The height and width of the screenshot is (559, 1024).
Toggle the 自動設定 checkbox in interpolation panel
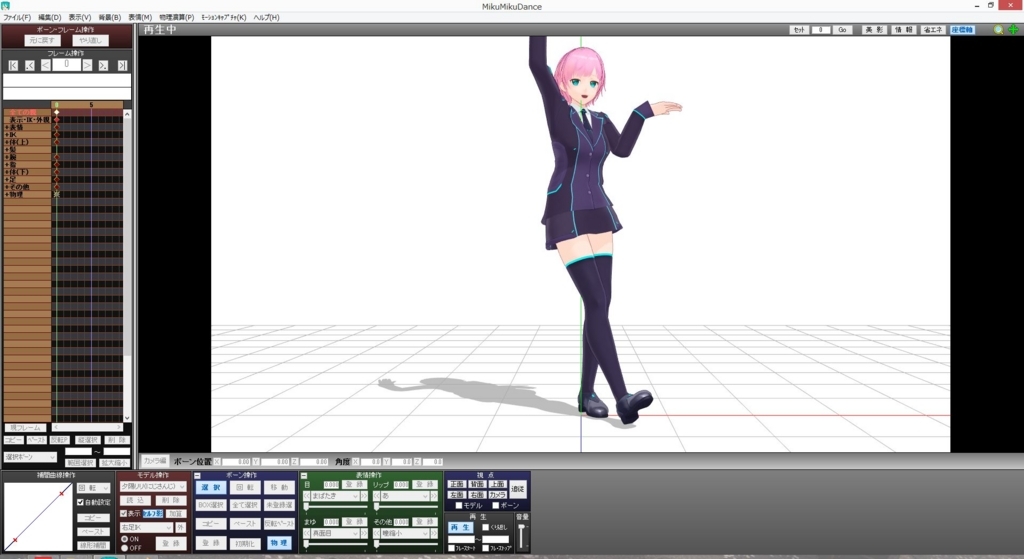point(80,502)
